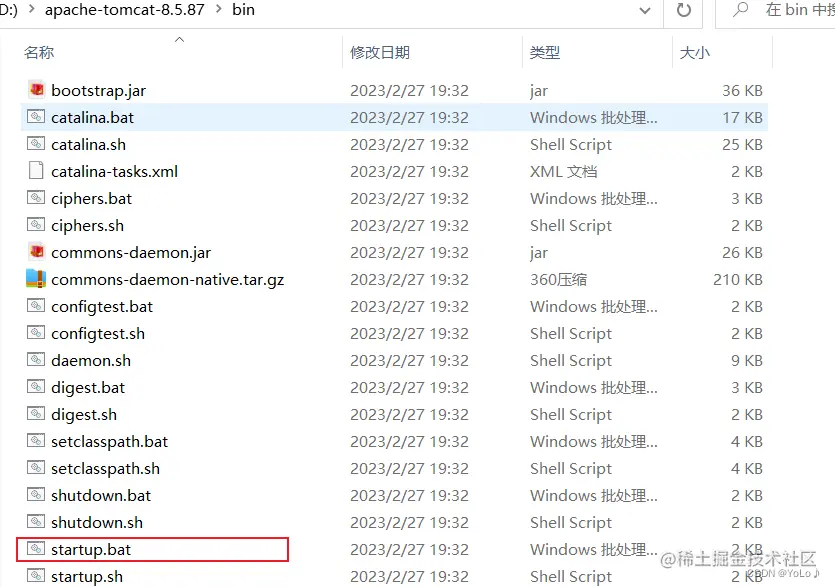Image resolution: width=835 pixels, height=587 pixels.
Task: Click the digest.sh file icon
Action: (36, 414)
